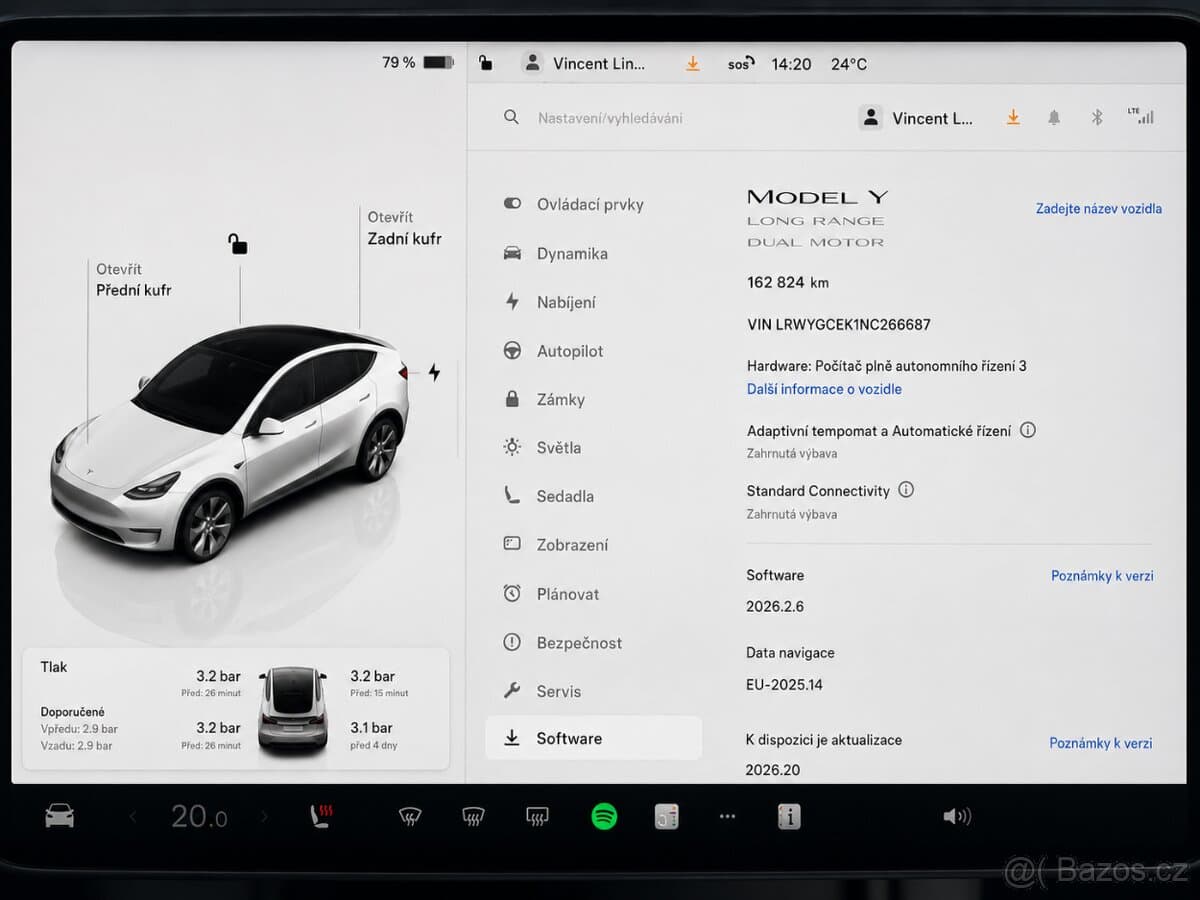The image size is (1200, 900).
Task: Select the Software menu item
Action: pyautogui.click(x=593, y=738)
